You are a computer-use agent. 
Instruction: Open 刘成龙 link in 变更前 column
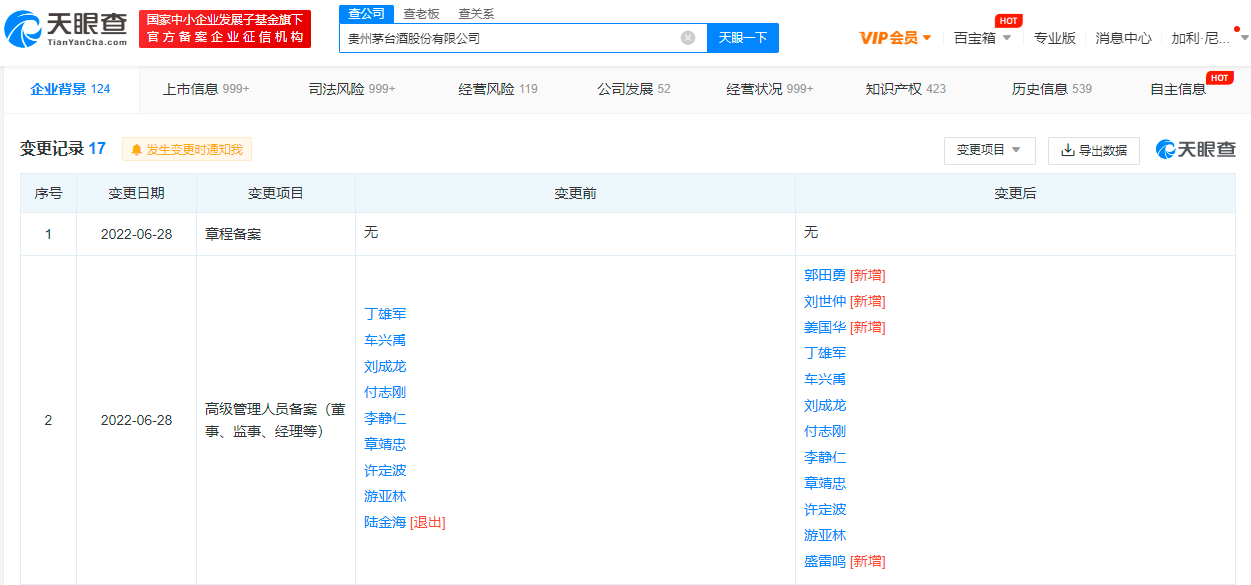point(385,366)
